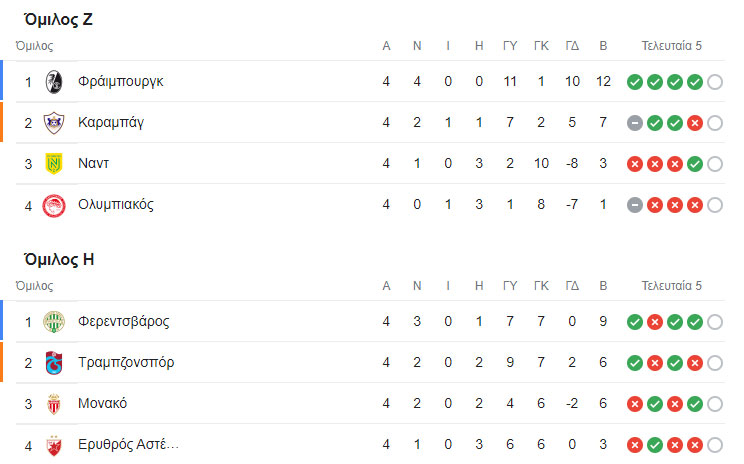
Task: Click the Red Star Belgrade crest
Action: (54, 445)
